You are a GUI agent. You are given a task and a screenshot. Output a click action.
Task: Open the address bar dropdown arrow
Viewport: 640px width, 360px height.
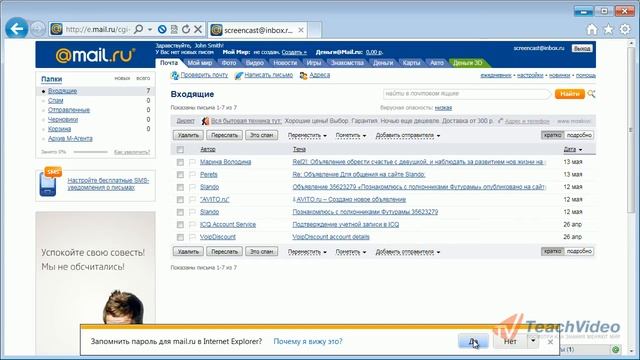point(150,29)
